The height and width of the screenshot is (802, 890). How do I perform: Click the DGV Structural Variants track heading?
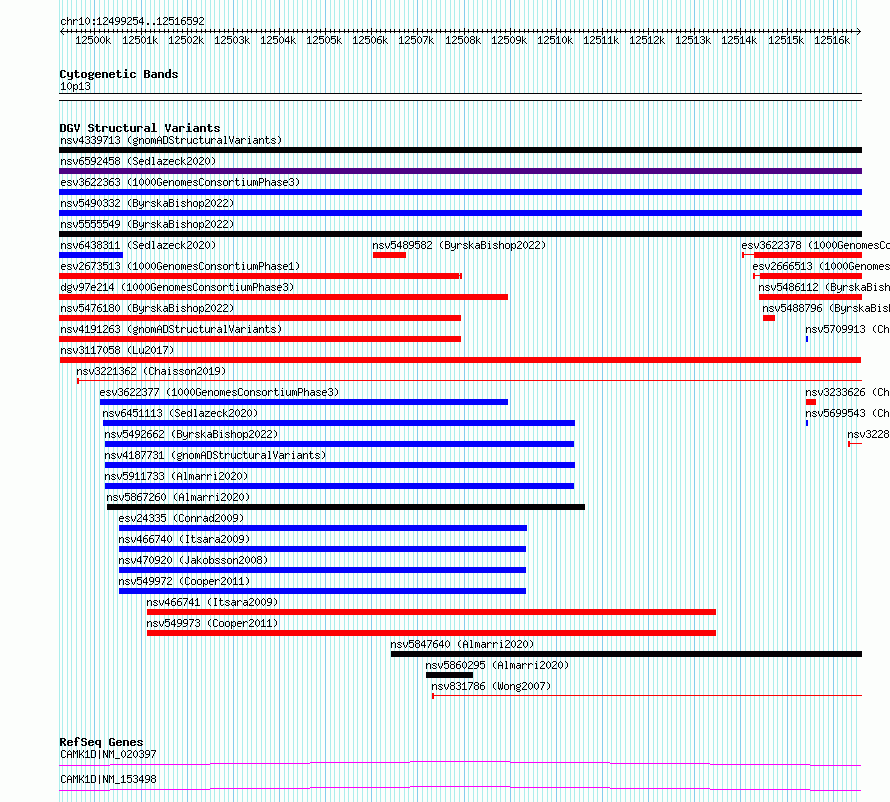pos(140,128)
